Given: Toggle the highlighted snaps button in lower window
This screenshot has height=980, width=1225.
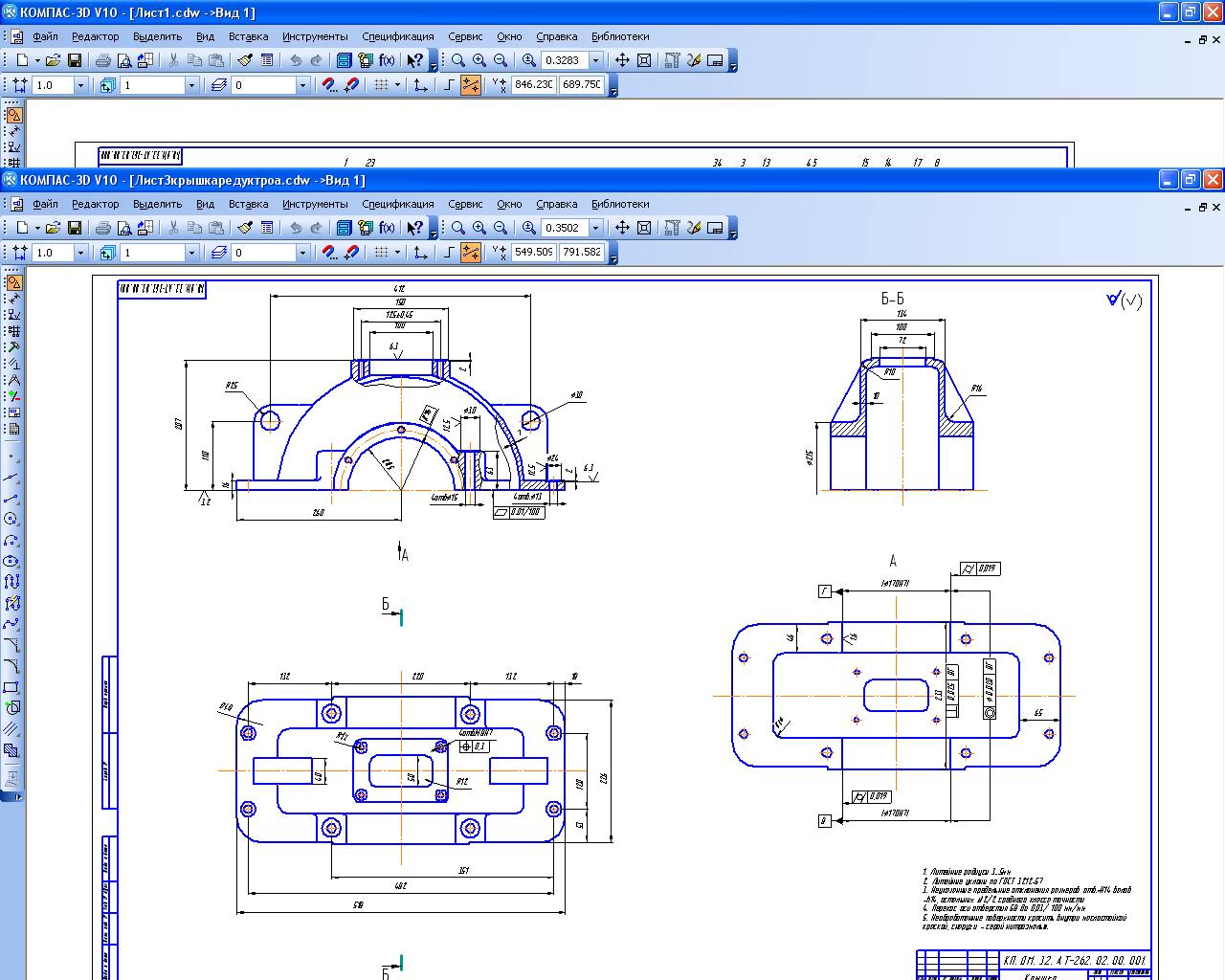Looking at the screenshot, I should point(471,253).
